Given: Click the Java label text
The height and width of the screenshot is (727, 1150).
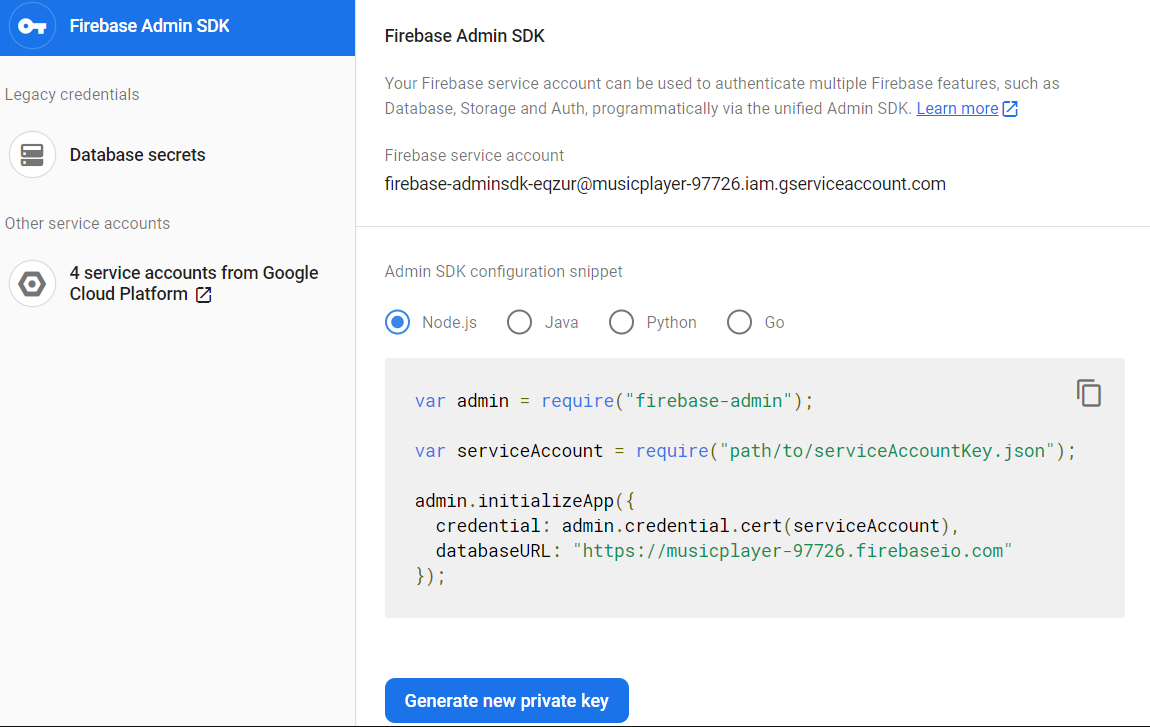Looking at the screenshot, I should (561, 323).
